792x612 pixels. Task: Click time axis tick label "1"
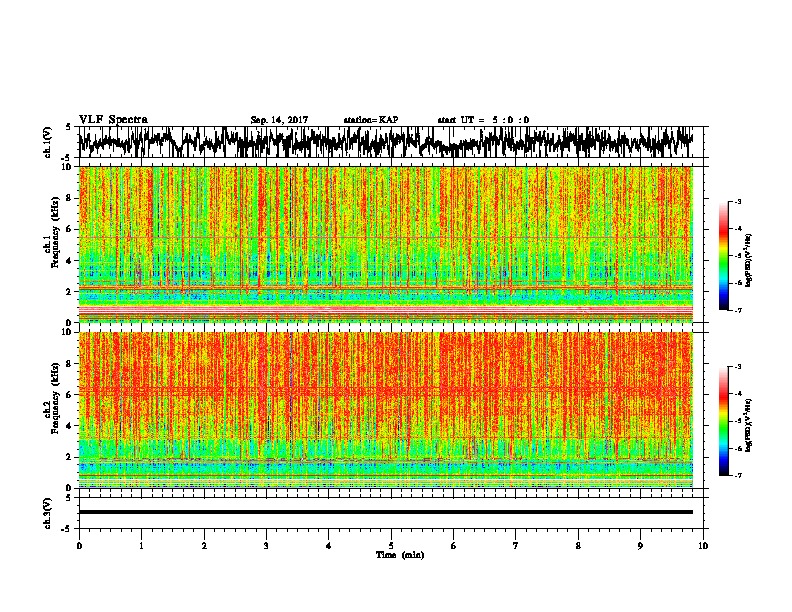141,546
